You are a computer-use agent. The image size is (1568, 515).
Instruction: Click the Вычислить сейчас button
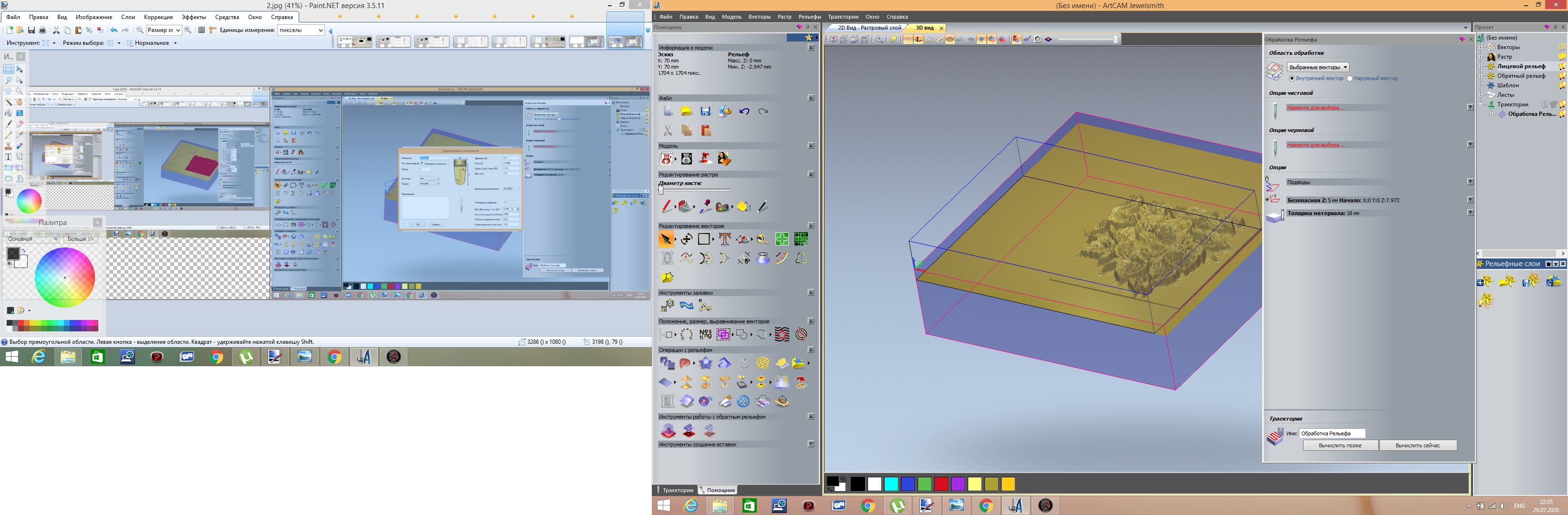pos(1417,445)
